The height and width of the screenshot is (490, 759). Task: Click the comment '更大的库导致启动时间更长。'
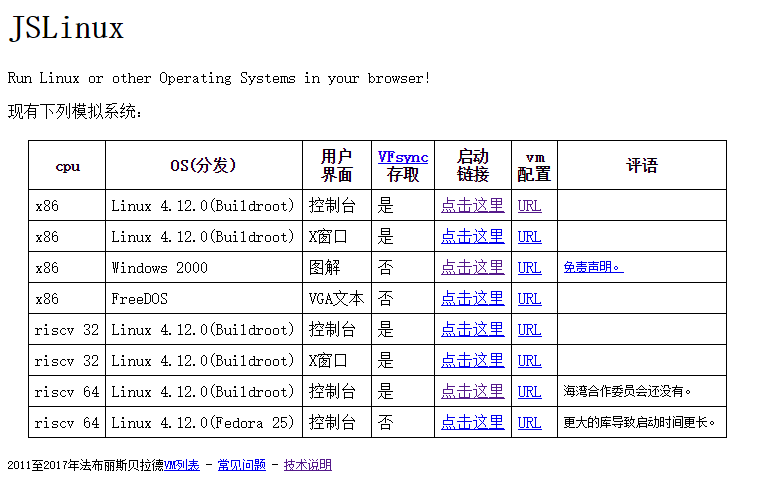pyautogui.click(x=639, y=422)
